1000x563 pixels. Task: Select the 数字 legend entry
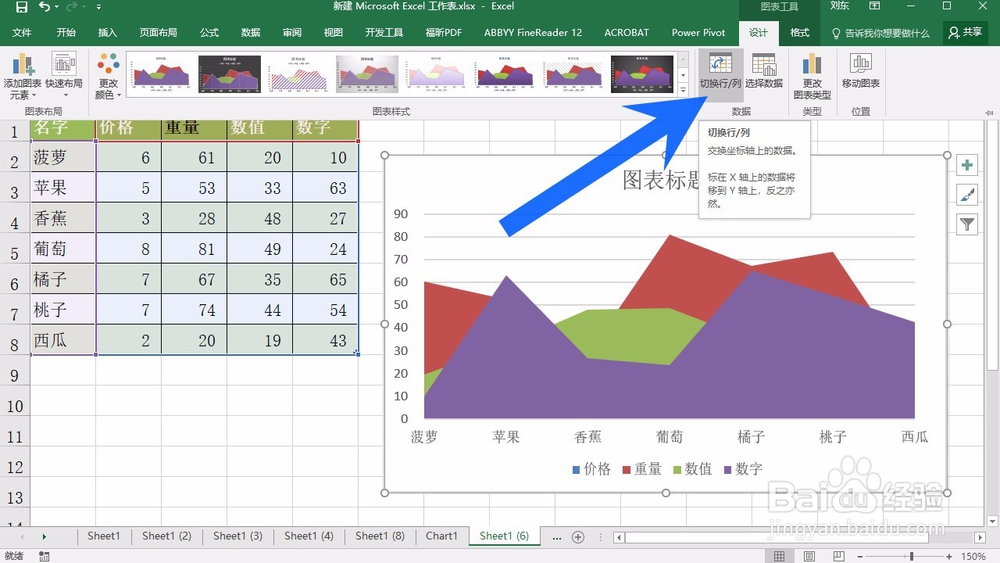(x=744, y=469)
